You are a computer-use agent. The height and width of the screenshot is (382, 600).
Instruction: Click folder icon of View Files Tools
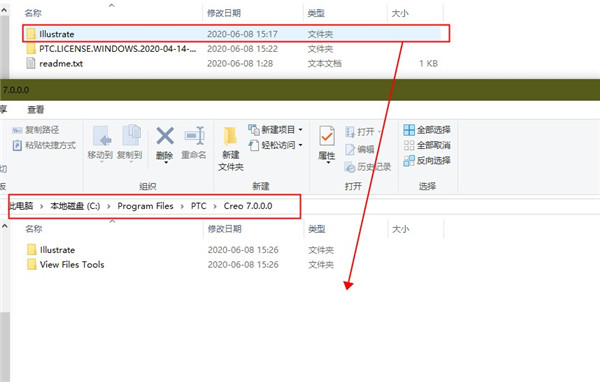tap(31, 264)
